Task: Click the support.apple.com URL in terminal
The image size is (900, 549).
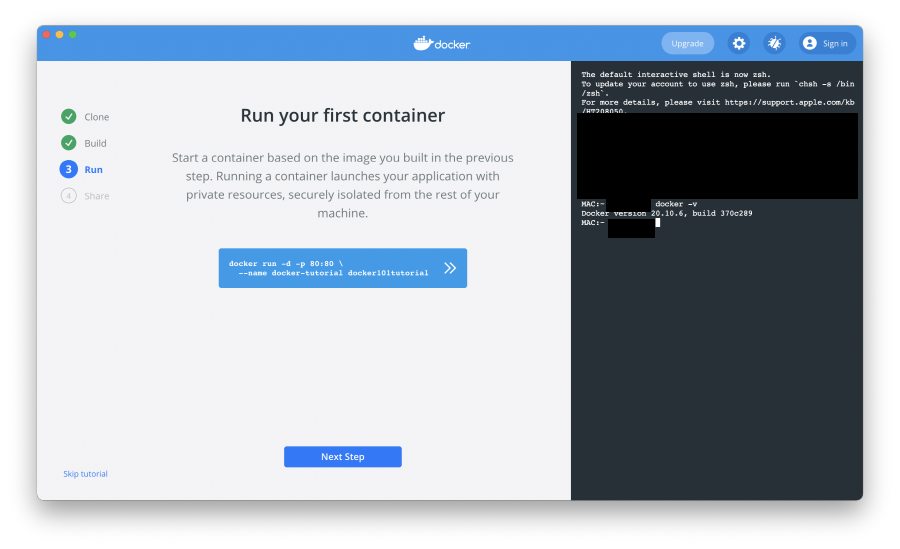Action: [789, 102]
